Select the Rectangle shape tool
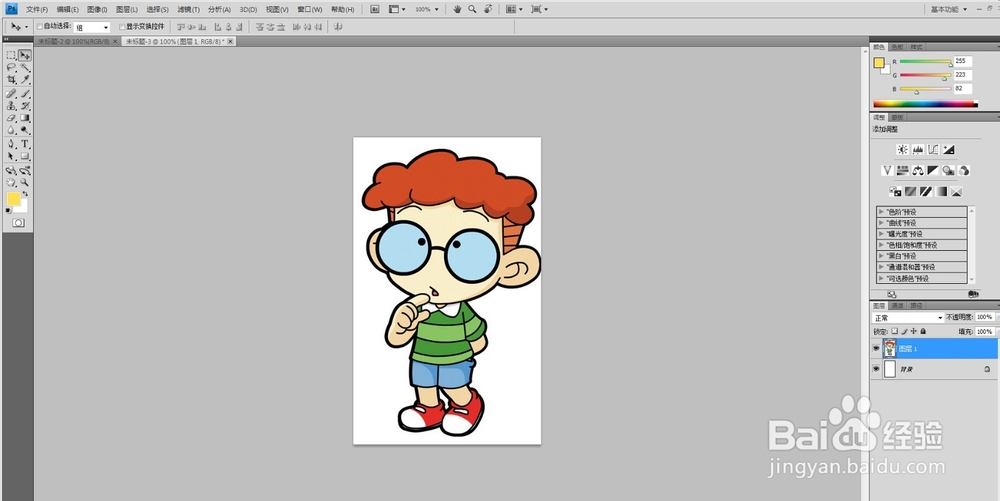1000x501 pixels. (25, 156)
